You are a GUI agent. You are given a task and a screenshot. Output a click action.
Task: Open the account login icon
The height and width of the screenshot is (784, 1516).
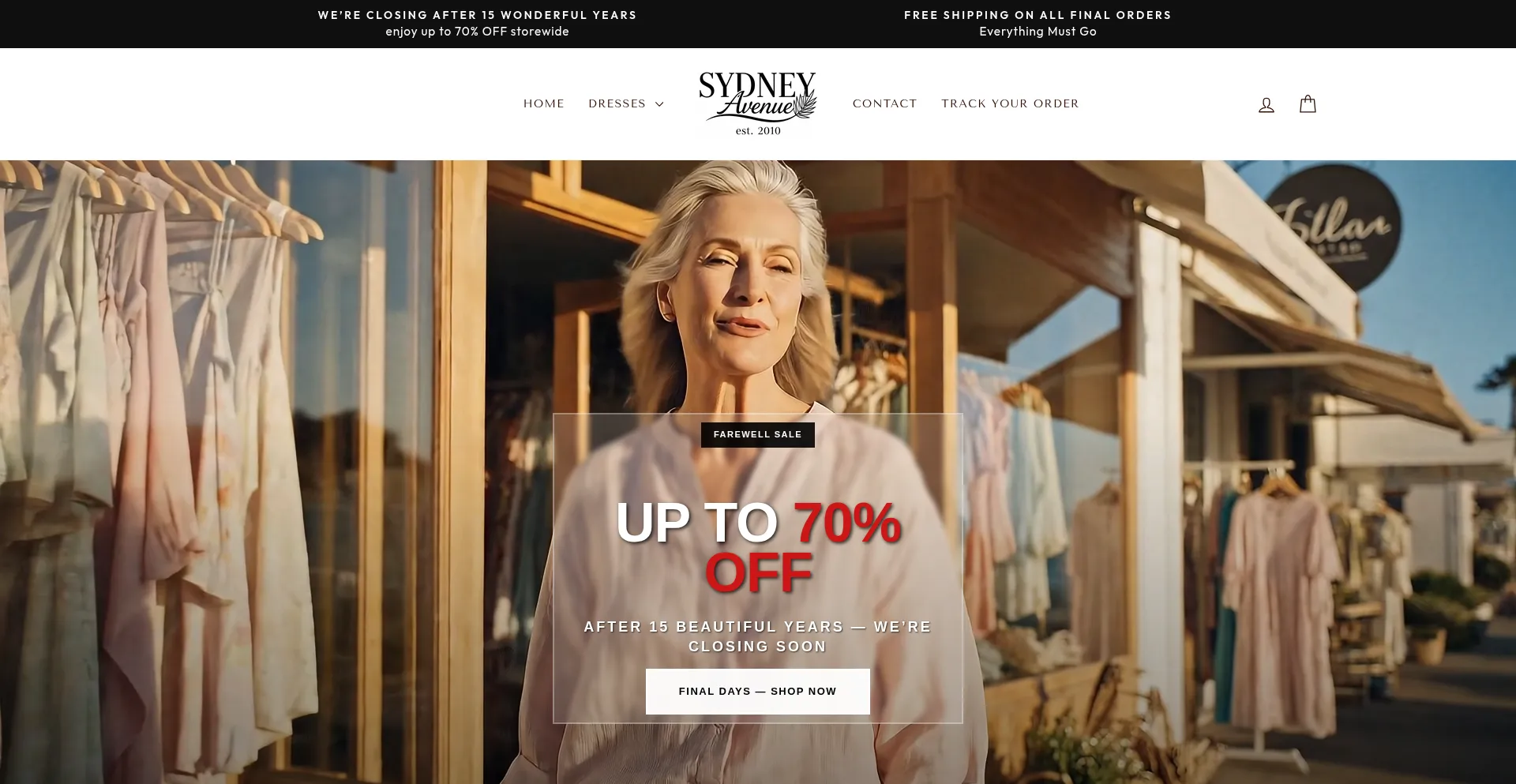[x=1266, y=104]
